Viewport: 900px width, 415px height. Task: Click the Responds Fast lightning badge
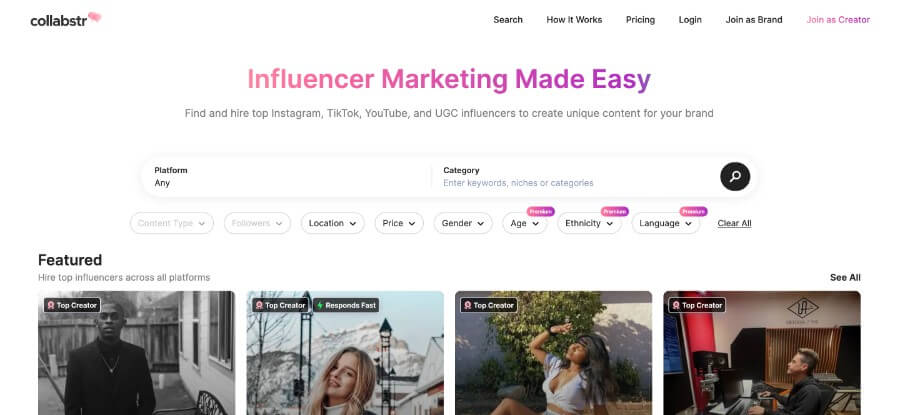coord(346,305)
